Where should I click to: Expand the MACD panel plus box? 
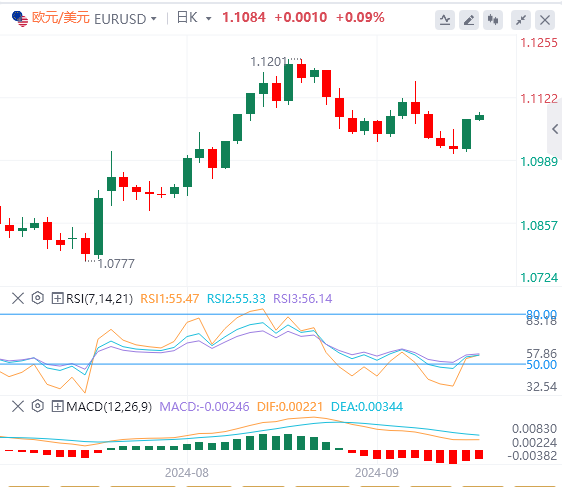click(x=57, y=406)
